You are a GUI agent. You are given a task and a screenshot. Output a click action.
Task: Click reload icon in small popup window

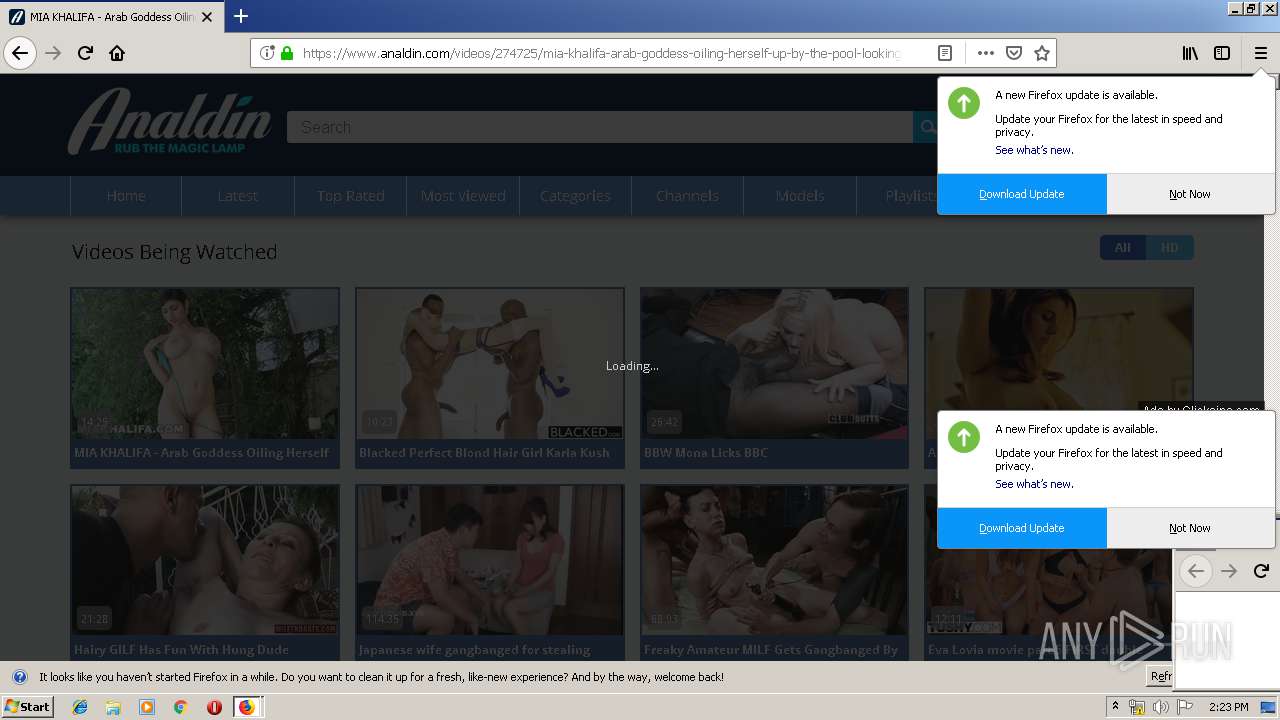pyautogui.click(x=1261, y=571)
